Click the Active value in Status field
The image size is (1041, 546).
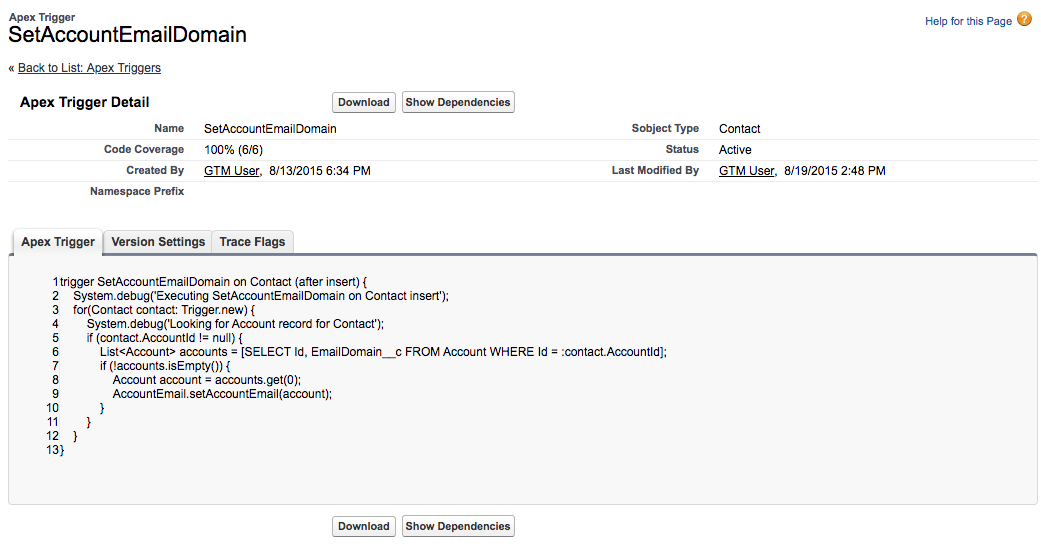(x=735, y=150)
